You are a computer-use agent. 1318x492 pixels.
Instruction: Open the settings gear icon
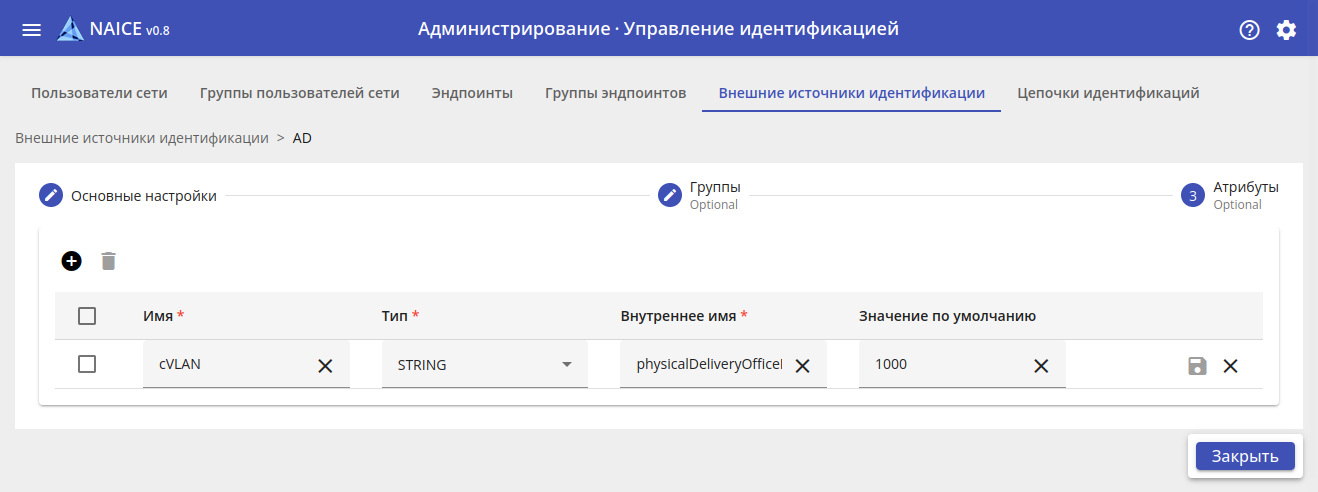[x=1286, y=30]
